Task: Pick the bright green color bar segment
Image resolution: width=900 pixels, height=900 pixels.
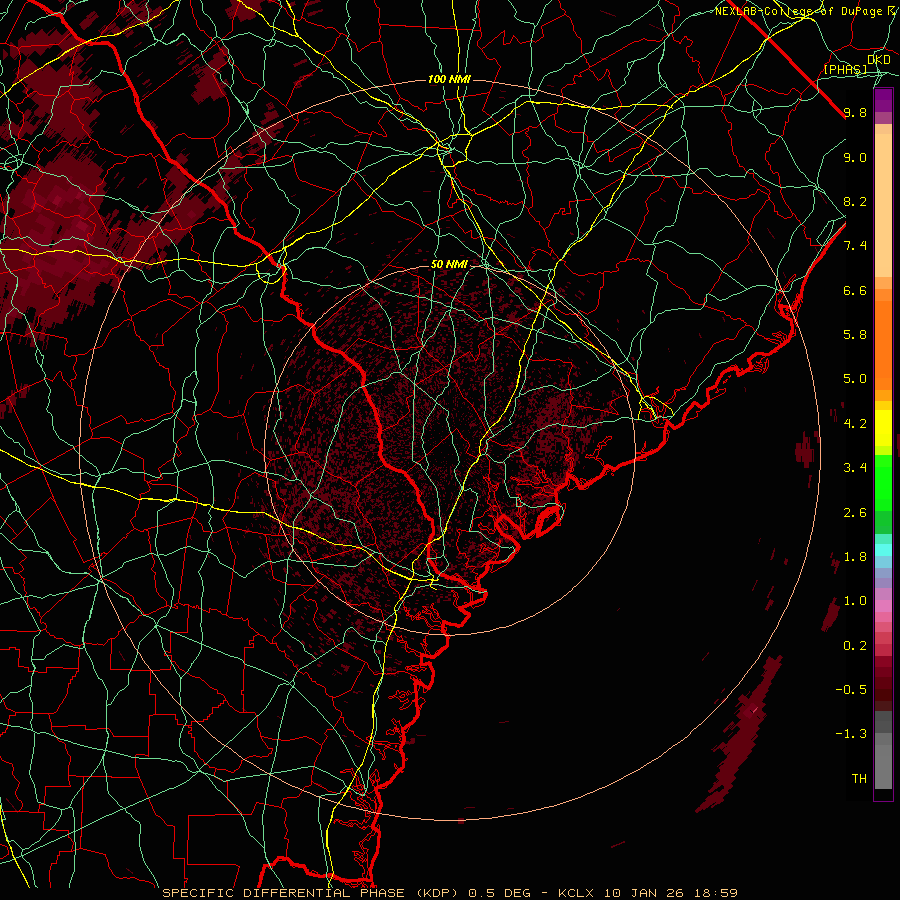Action: [x=883, y=482]
